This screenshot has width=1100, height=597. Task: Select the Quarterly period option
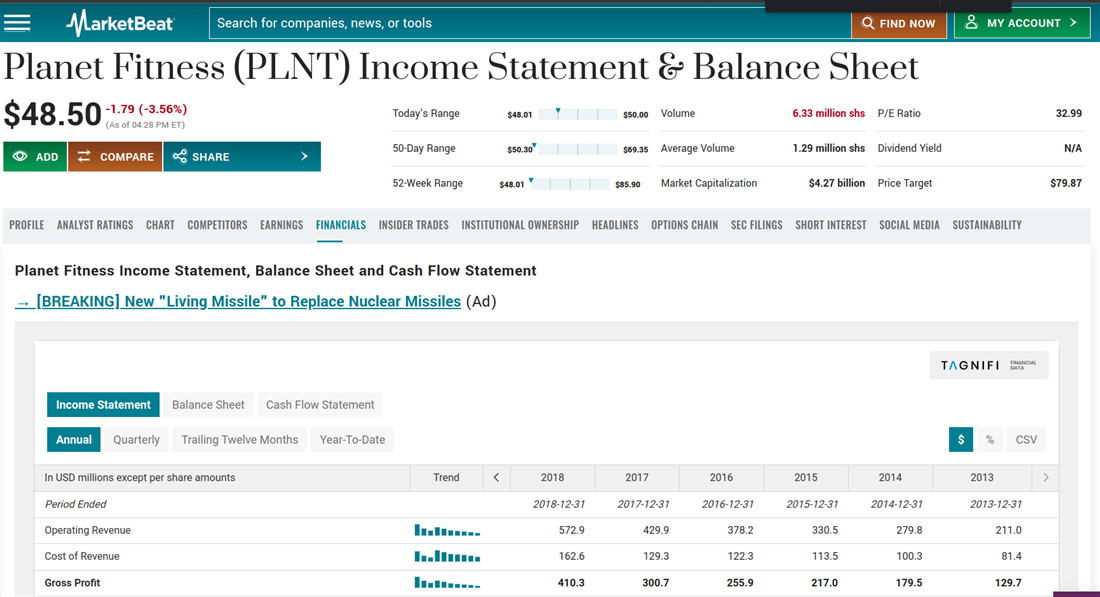(136, 439)
